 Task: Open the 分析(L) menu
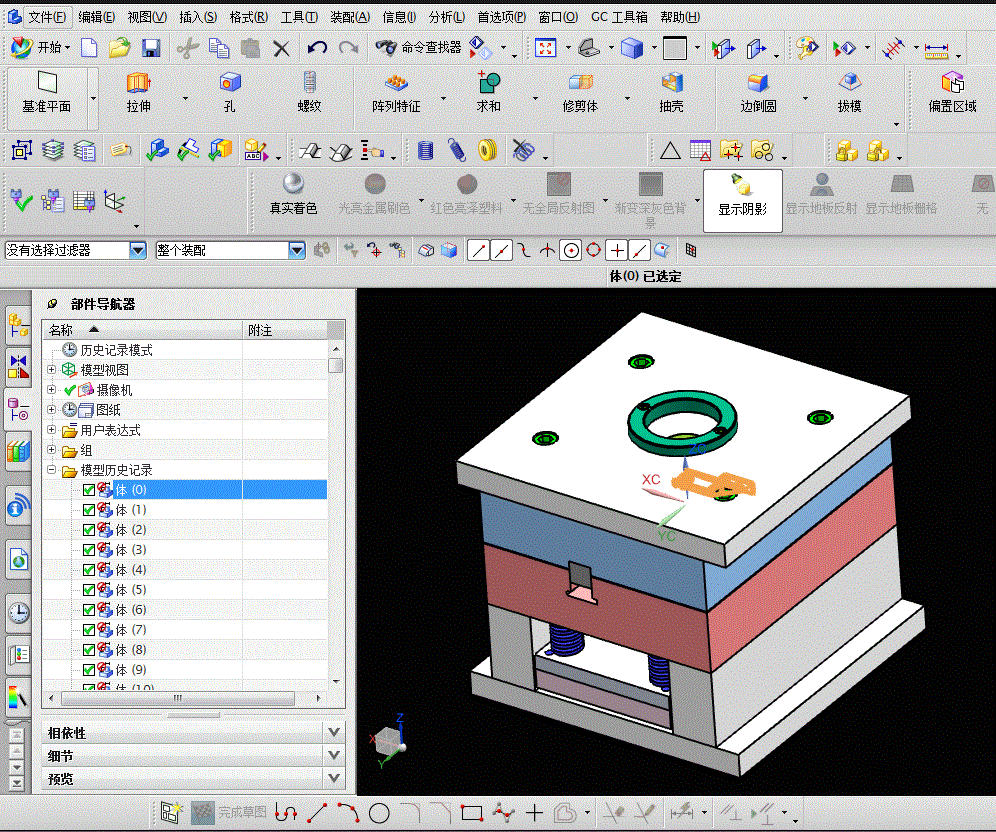446,17
